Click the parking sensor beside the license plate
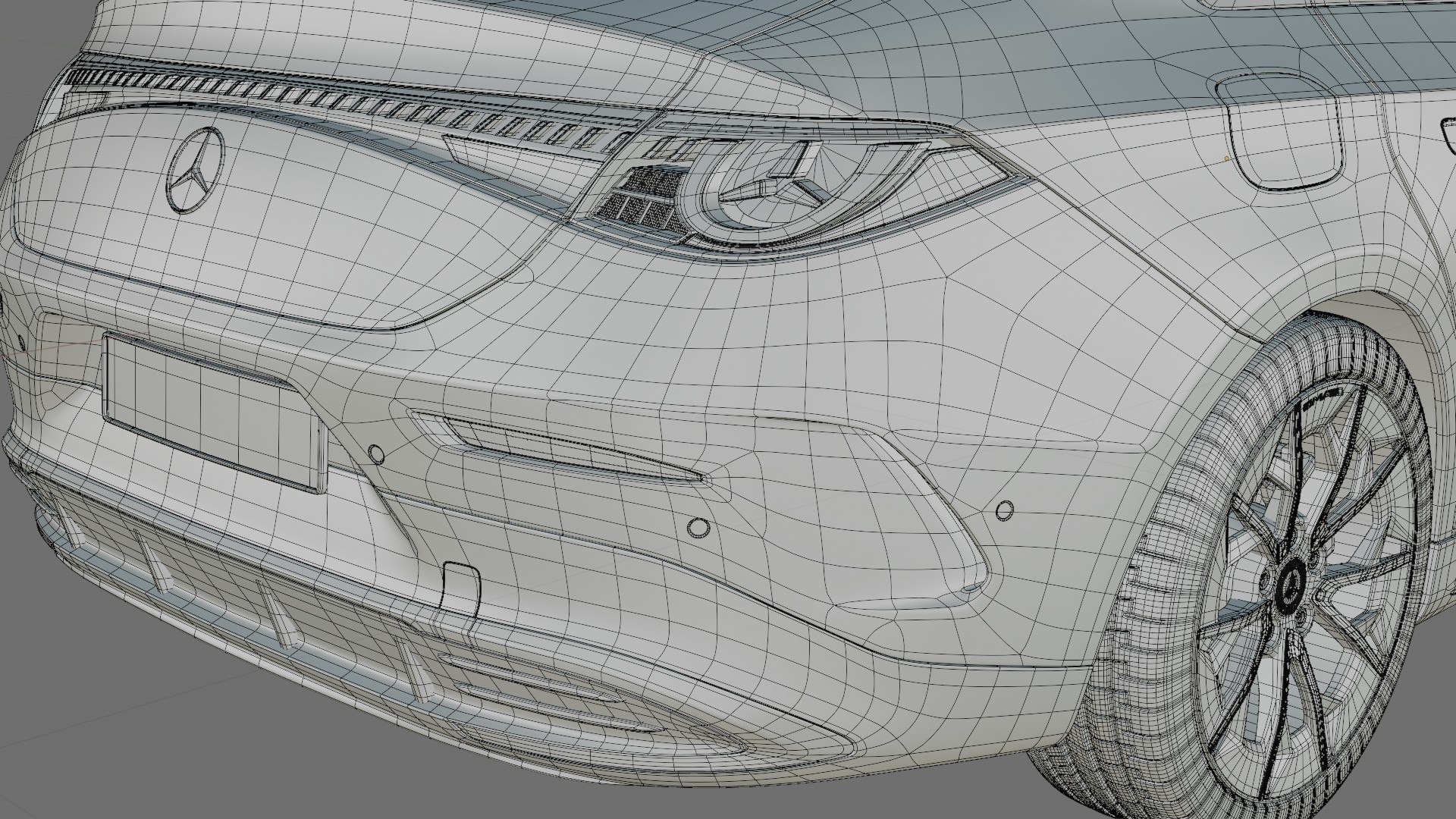Viewport: 1456px width, 819px height. point(375,454)
